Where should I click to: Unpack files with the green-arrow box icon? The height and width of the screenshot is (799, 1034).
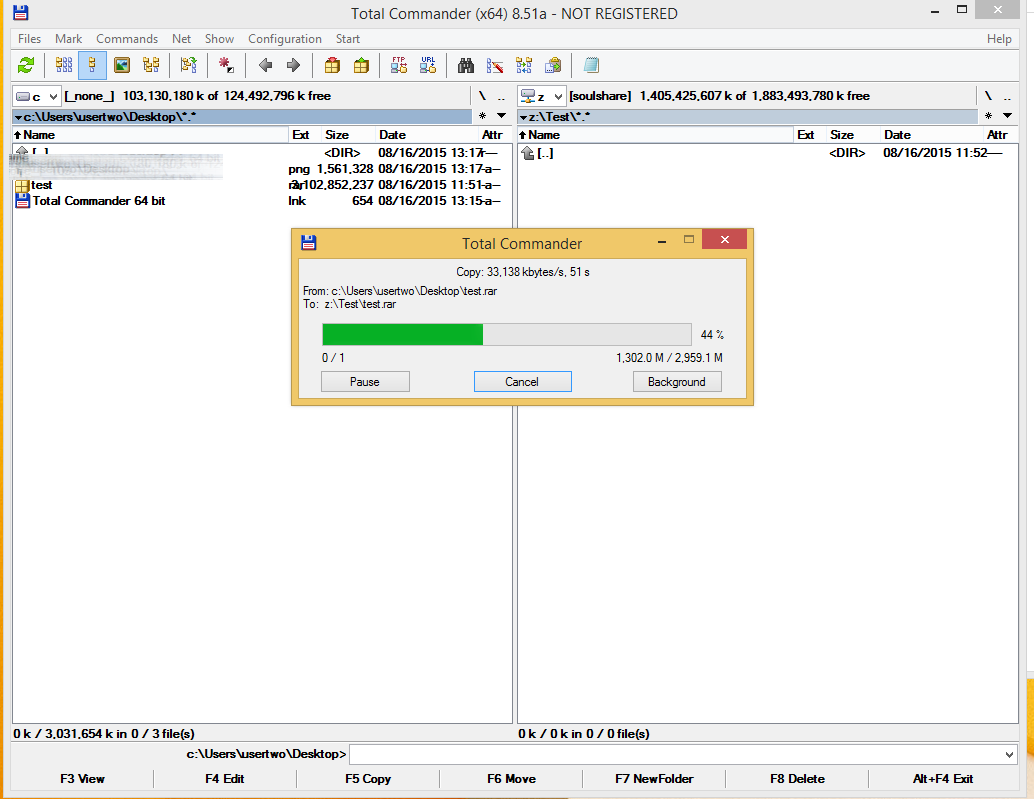pyautogui.click(x=361, y=65)
